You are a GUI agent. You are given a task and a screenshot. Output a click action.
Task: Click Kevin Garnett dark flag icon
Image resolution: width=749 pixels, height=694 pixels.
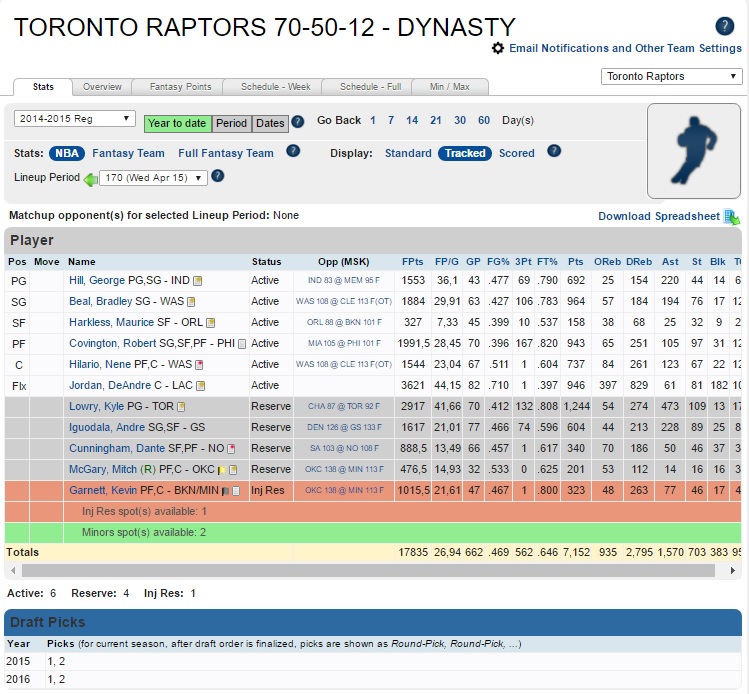(225, 491)
